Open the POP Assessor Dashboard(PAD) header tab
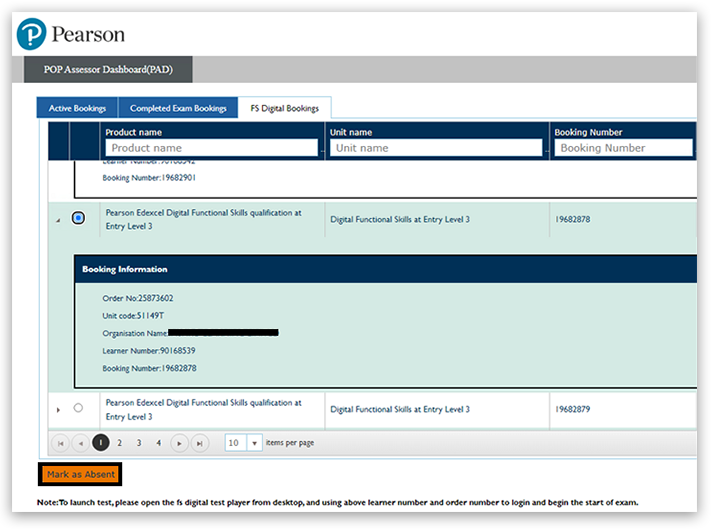 [108, 70]
